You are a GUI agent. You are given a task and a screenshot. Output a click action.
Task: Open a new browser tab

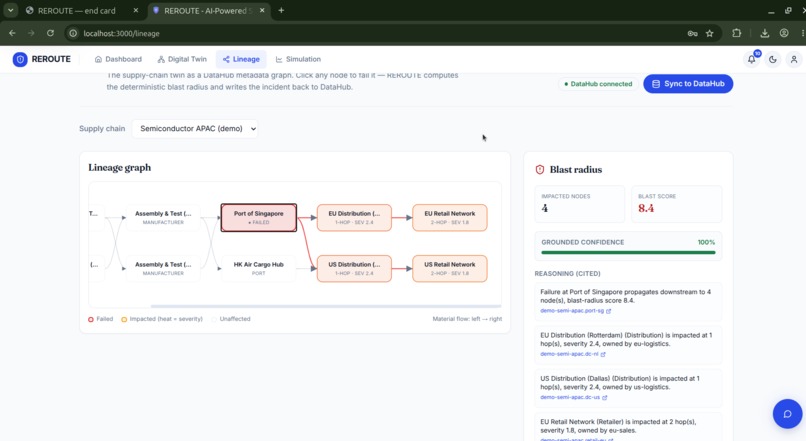(x=281, y=10)
